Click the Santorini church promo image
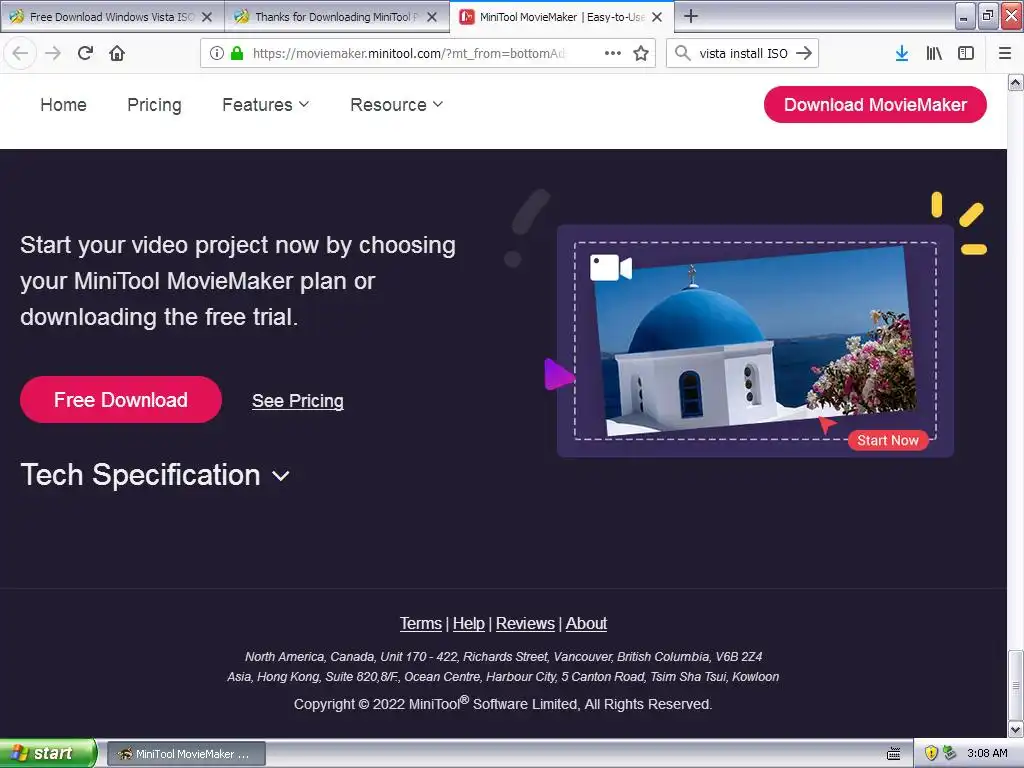Image resolution: width=1024 pixels, height=768 pixels. 755,341
